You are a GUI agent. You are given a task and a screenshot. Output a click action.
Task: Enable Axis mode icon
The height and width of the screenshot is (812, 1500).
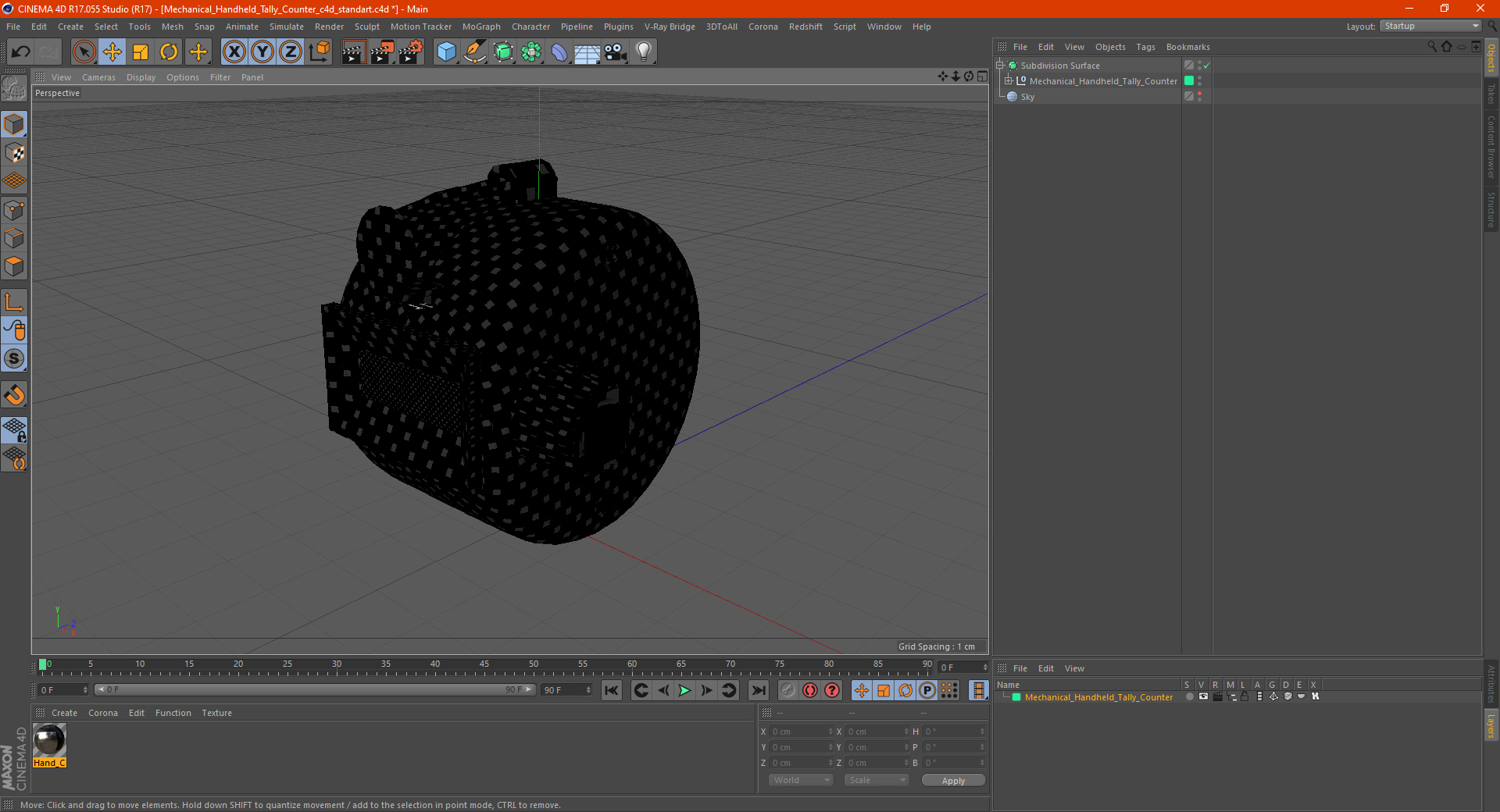coord(14,302)
